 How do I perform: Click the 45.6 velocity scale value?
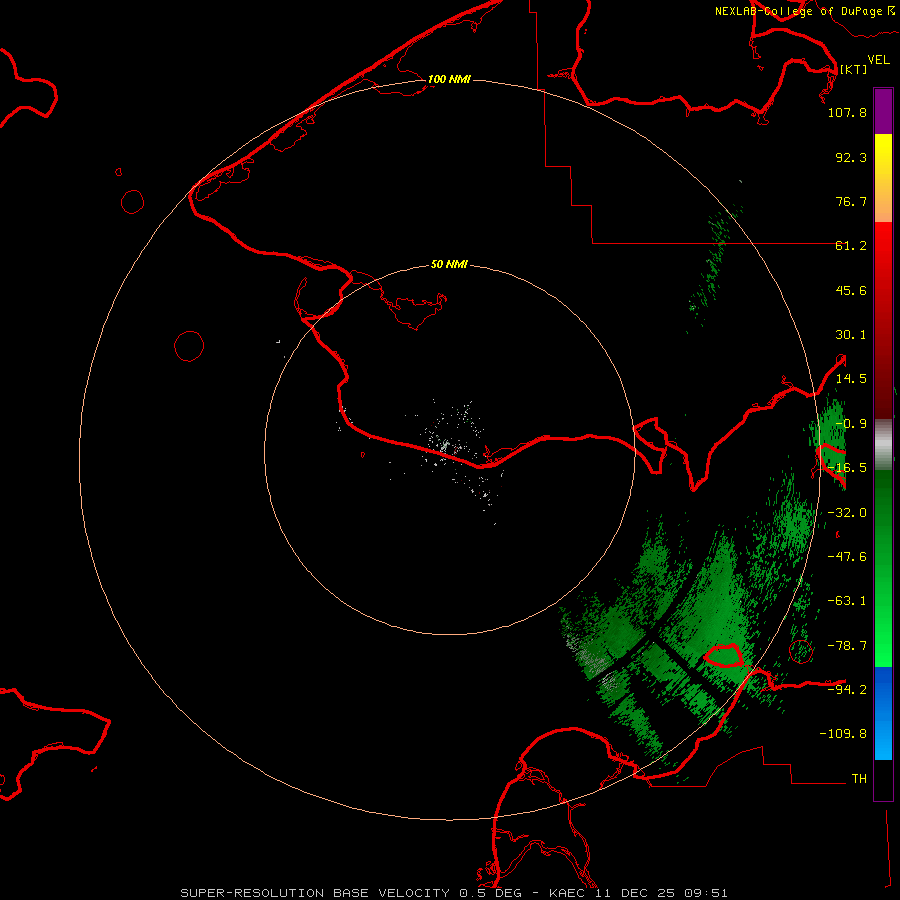(851, 290)
